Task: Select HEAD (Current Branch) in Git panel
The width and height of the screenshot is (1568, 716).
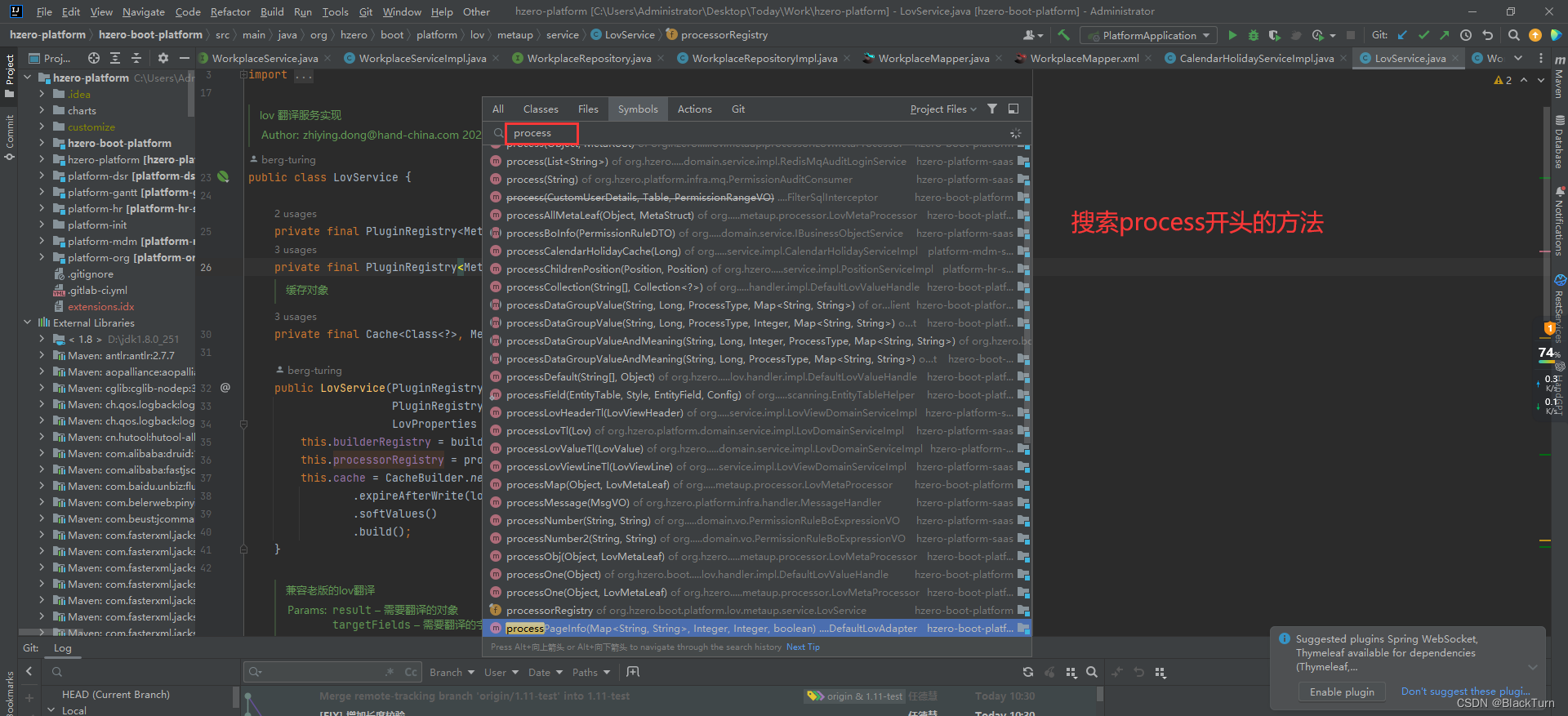Action: tap(115, 695)
